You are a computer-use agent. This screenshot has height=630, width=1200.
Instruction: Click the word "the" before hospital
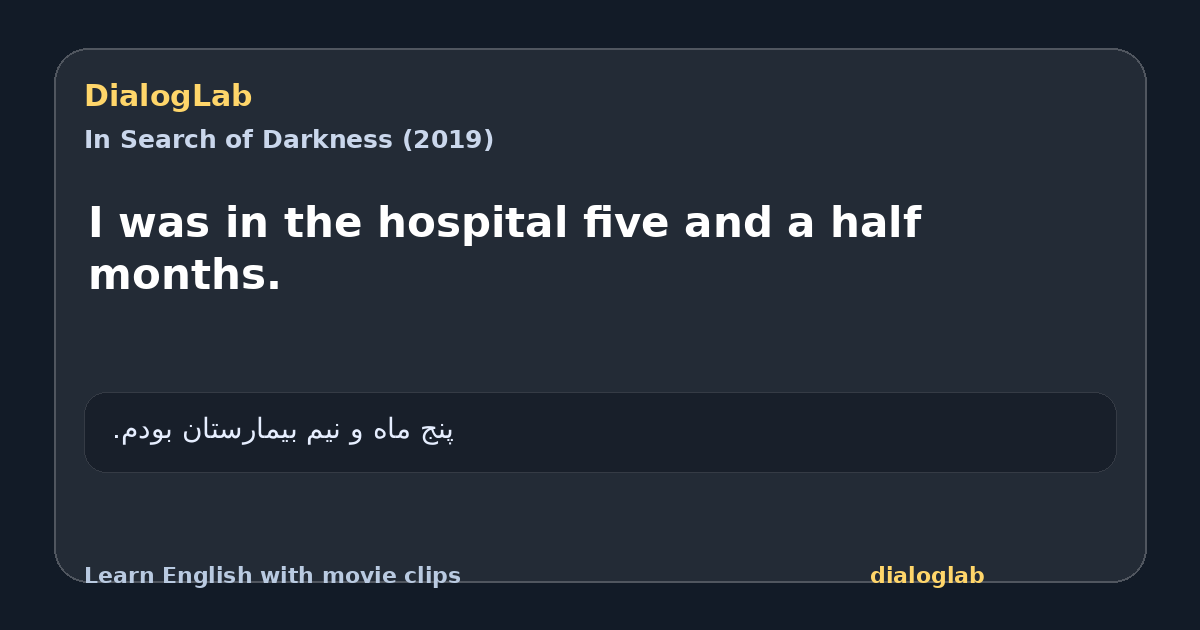(323, 223)
